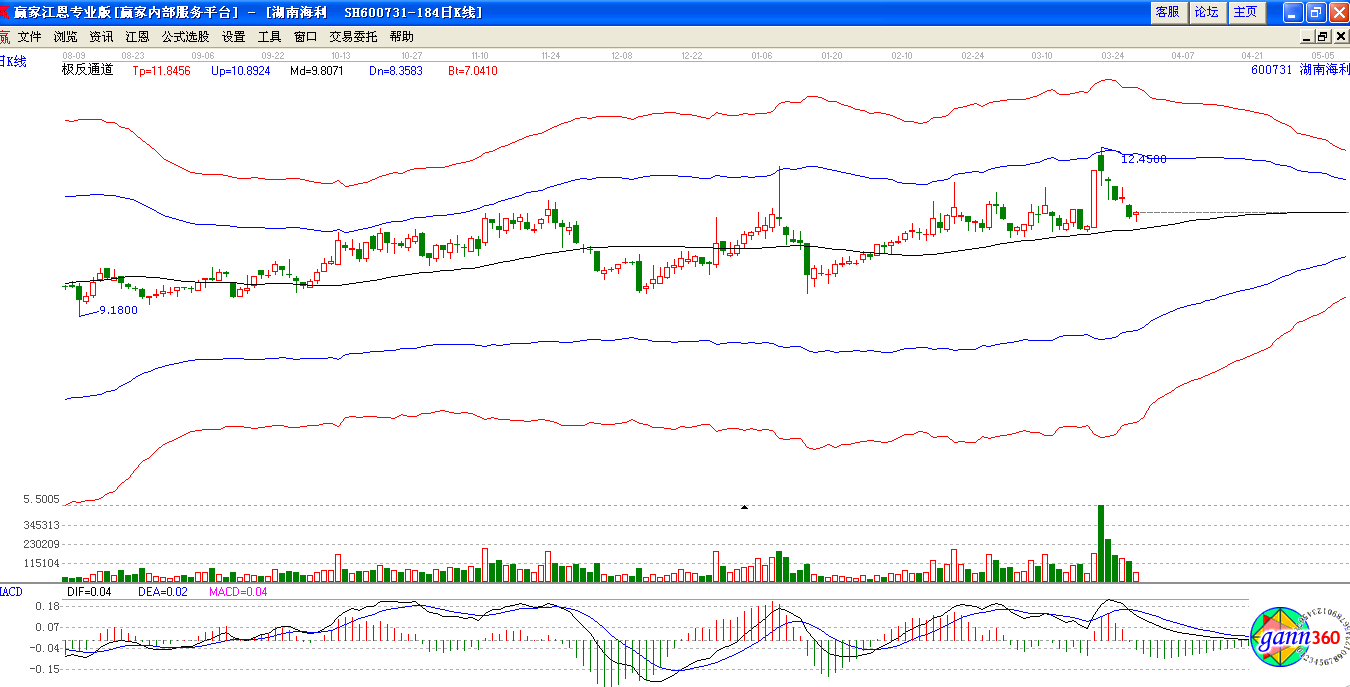Click the red app logo in the title bar

5,12
